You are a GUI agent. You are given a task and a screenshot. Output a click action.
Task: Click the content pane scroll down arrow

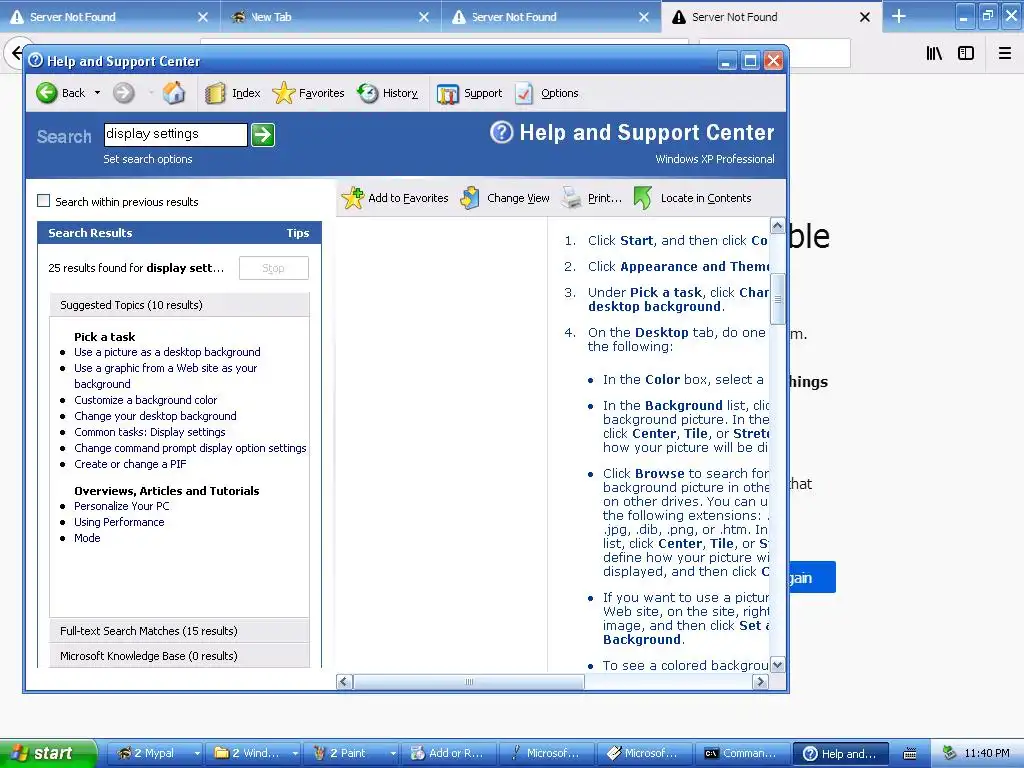tap(777, 665)
